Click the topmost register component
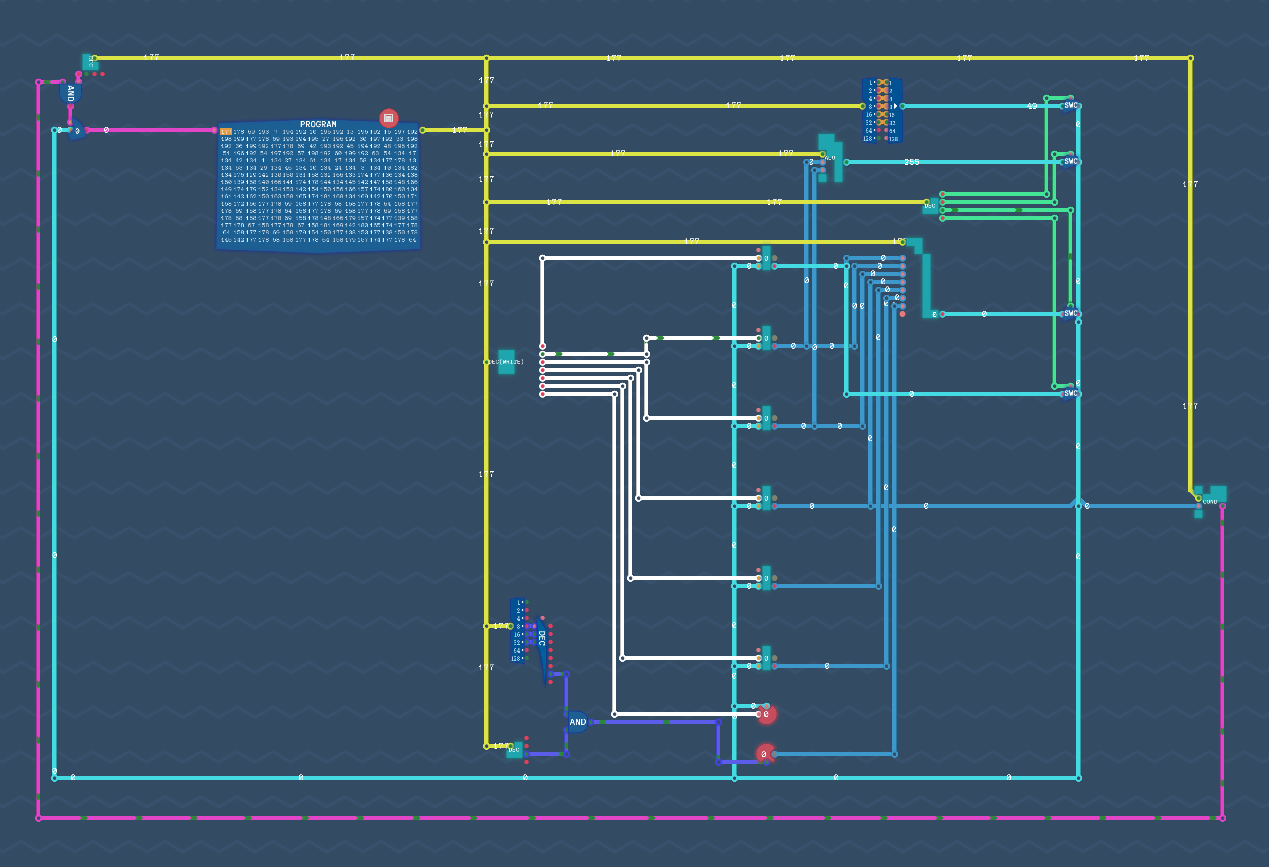 coord(766,258)
